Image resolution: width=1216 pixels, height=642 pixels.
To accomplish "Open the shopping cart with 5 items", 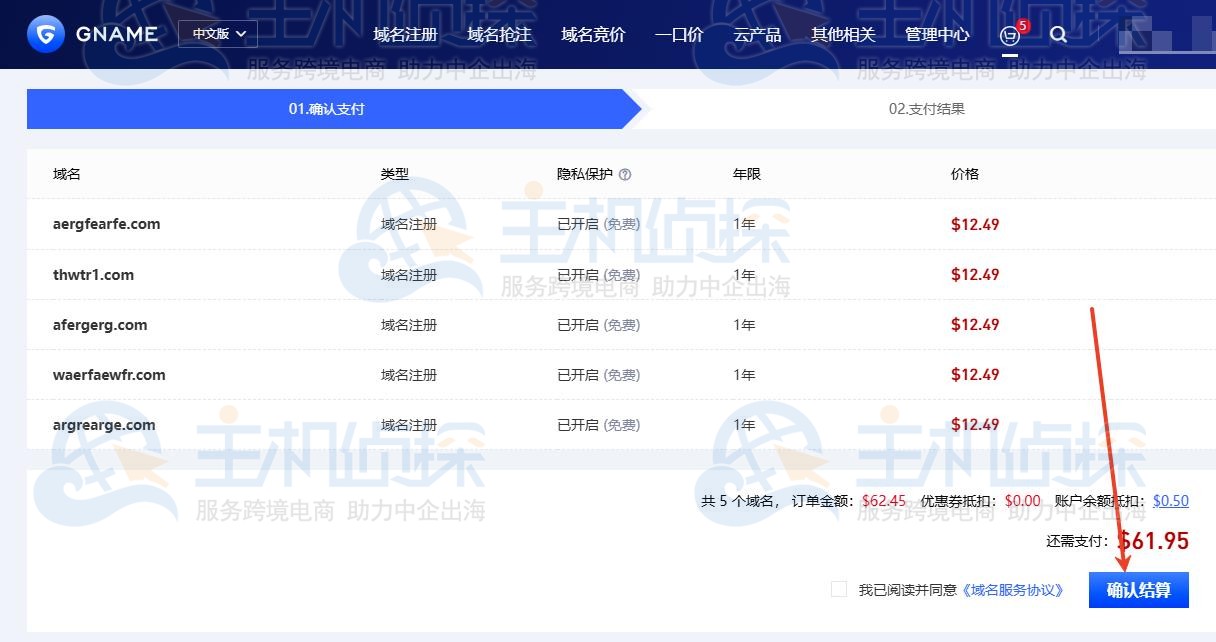I will pos(1009,35).
